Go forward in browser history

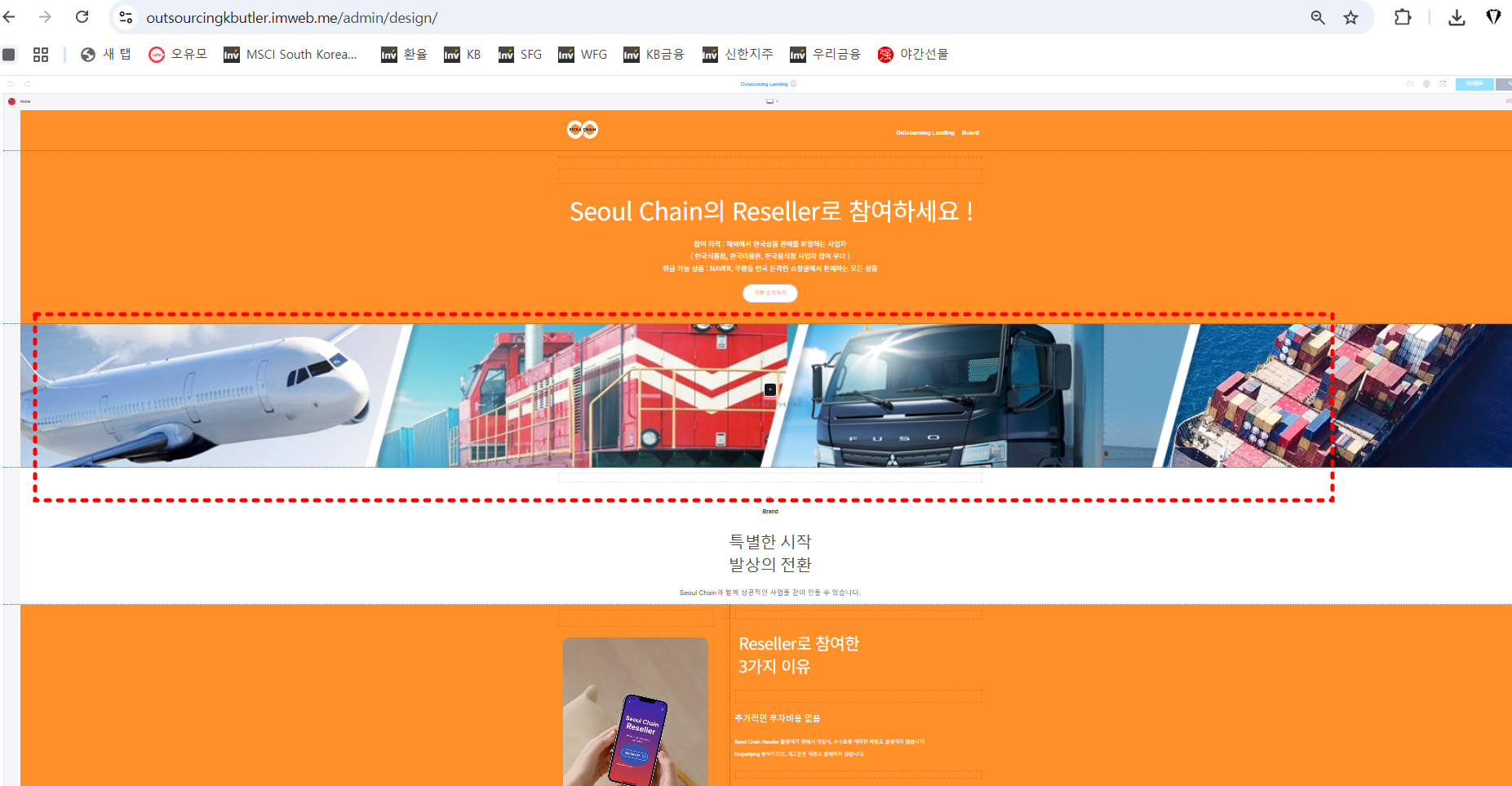click(x=45, y=17)
